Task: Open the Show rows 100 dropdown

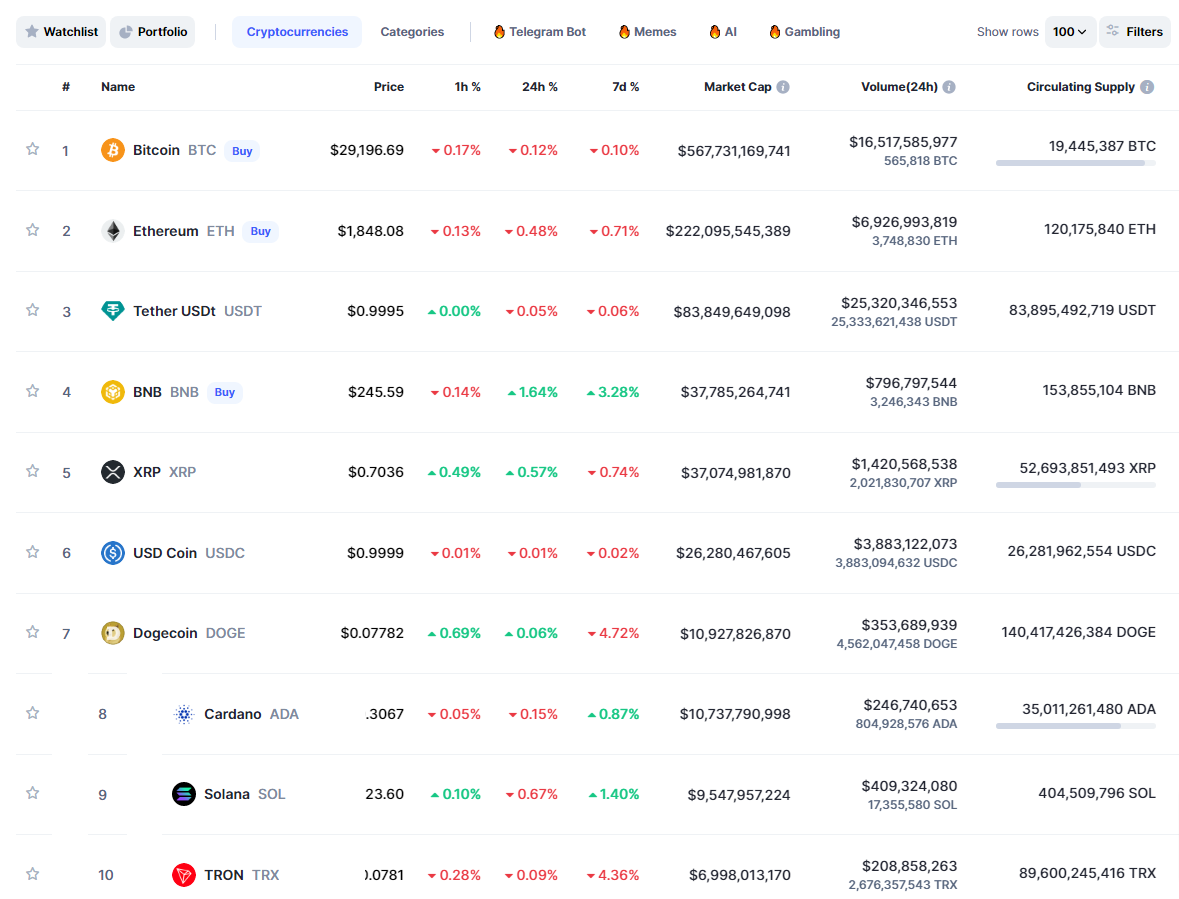Action: (x=1070, y=32)
